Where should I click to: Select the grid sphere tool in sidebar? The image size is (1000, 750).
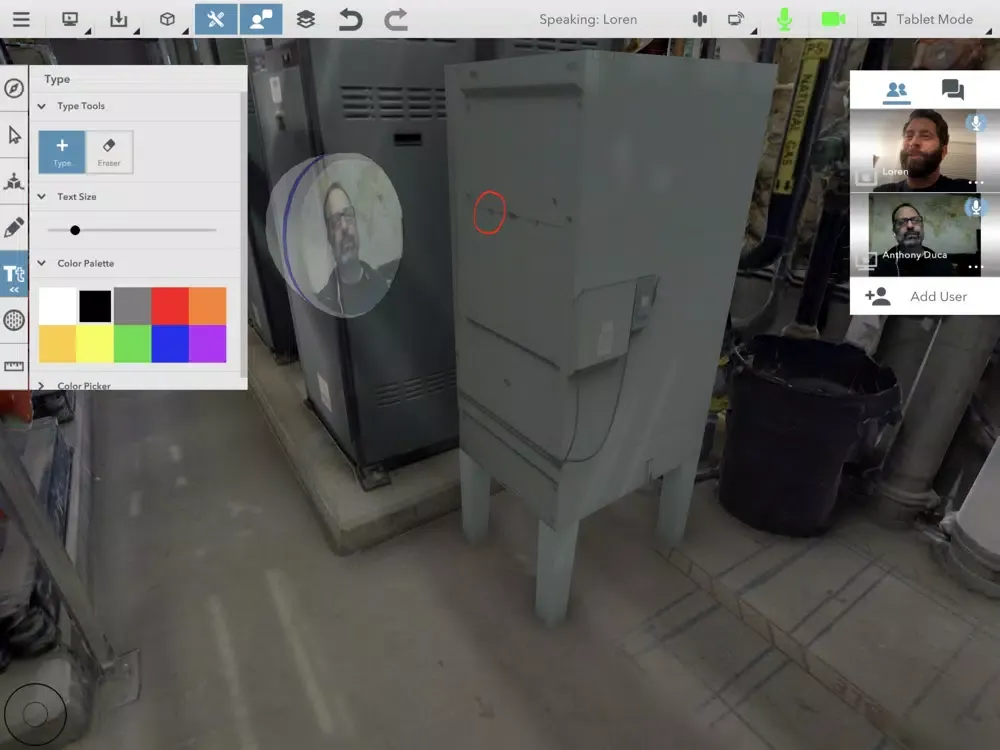click(x=14, y=320)
